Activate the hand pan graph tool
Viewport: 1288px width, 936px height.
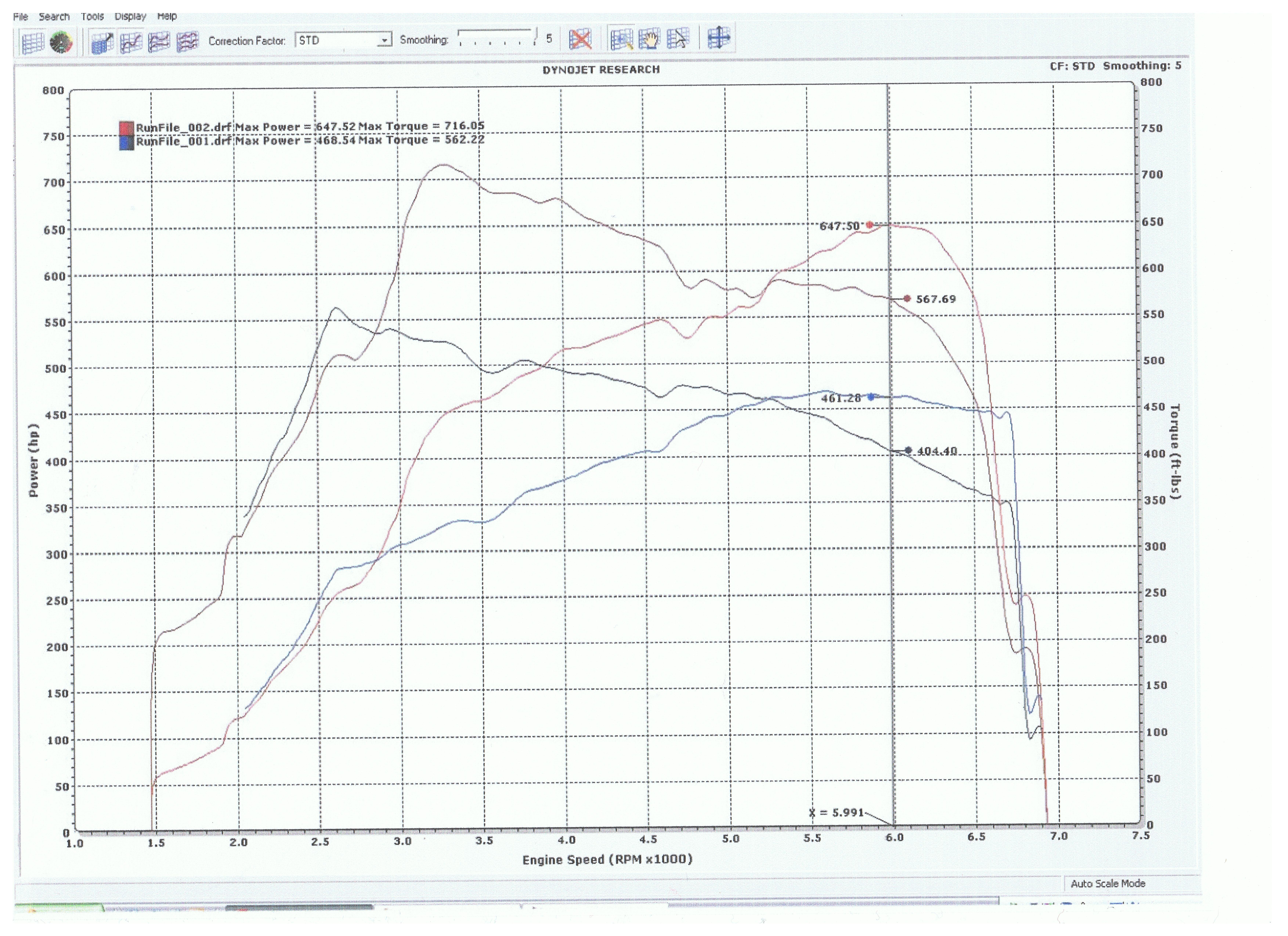[x=650, y=39]
